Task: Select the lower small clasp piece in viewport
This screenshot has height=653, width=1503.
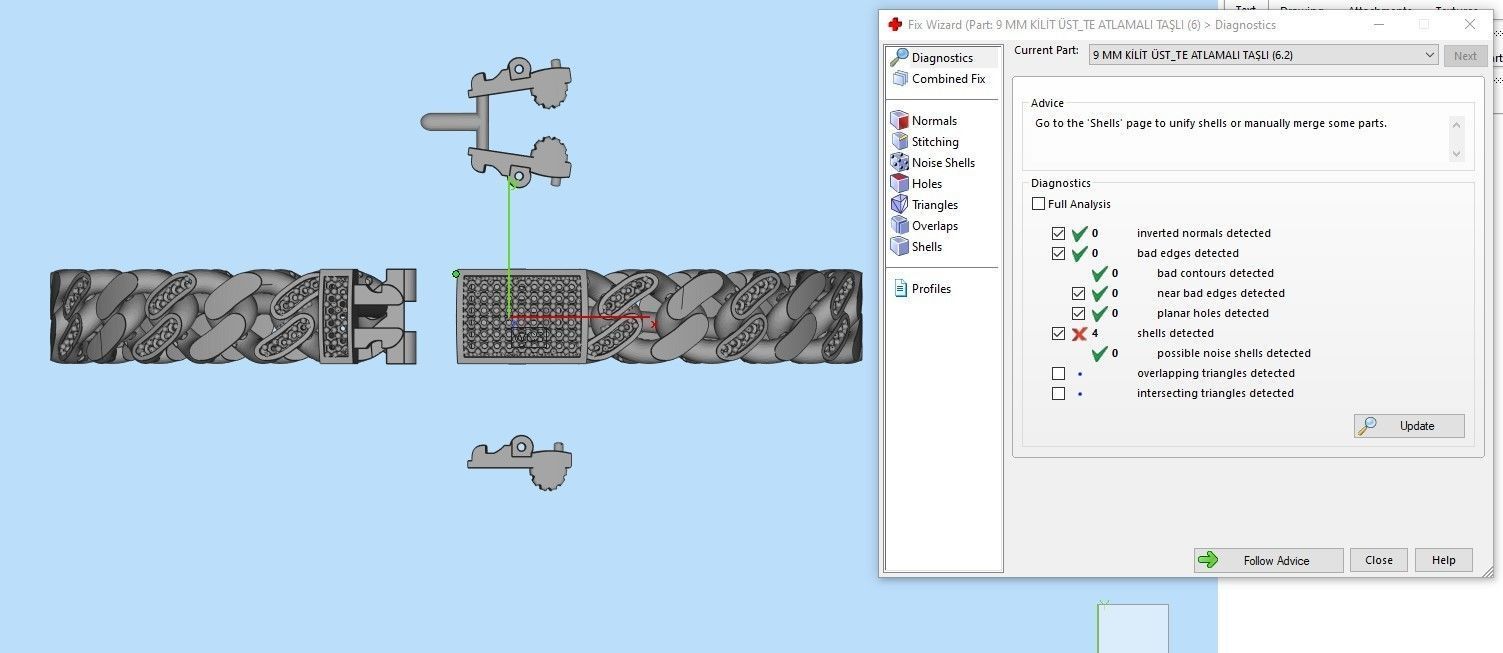Action: pyautogui.click(x=520, y=463)
